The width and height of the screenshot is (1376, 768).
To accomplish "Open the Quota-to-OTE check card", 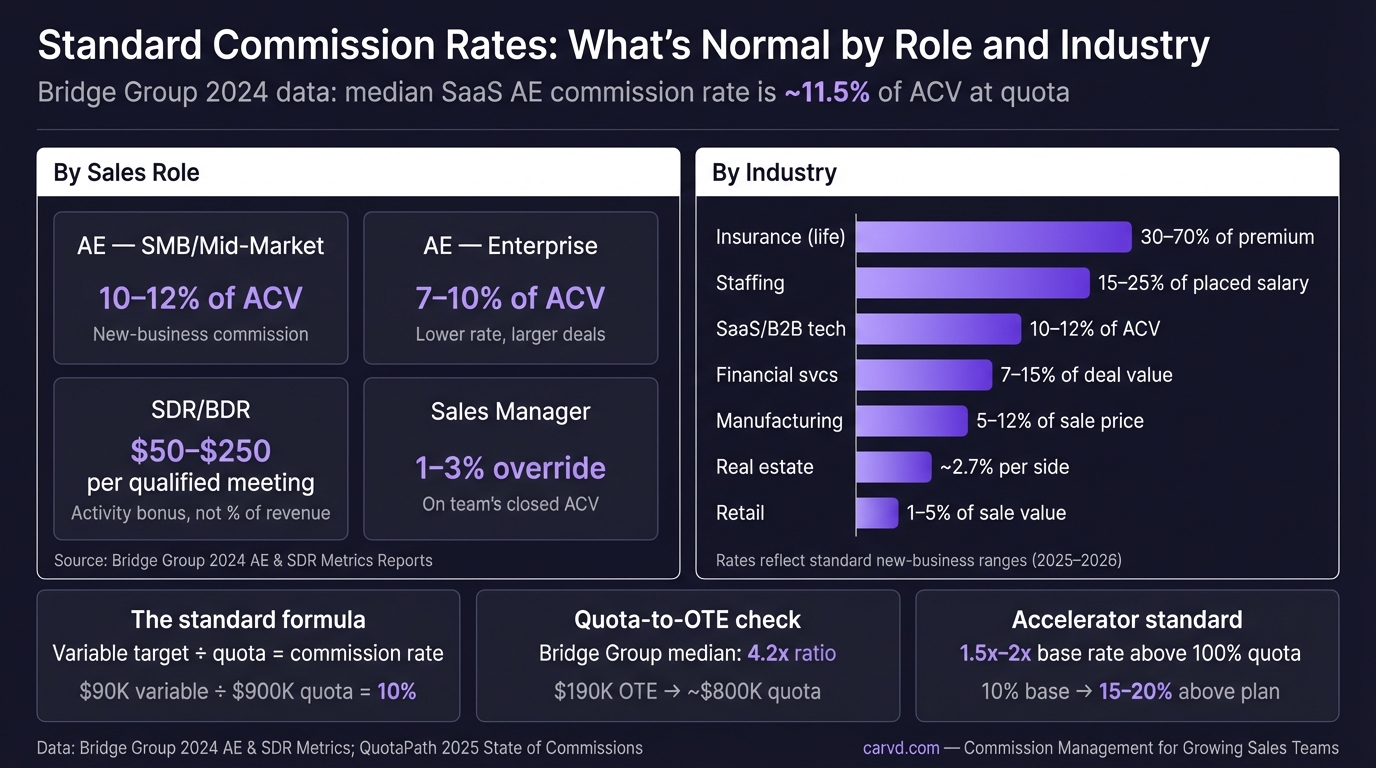I will [687, 655].
